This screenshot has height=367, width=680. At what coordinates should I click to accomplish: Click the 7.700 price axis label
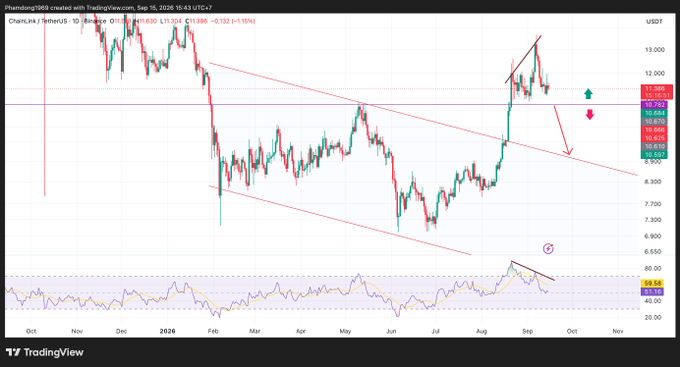point(653,204)
